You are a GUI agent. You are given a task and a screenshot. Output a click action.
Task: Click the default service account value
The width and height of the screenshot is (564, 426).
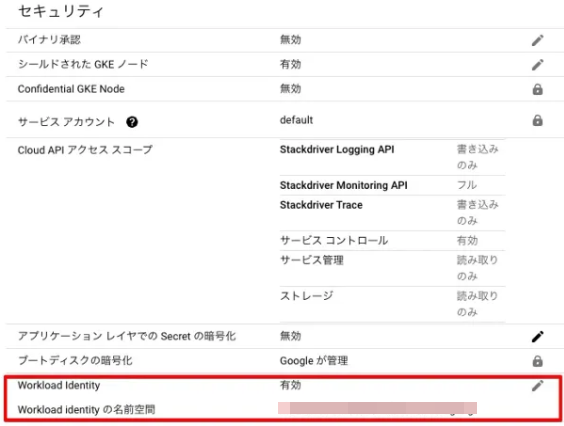296,120
